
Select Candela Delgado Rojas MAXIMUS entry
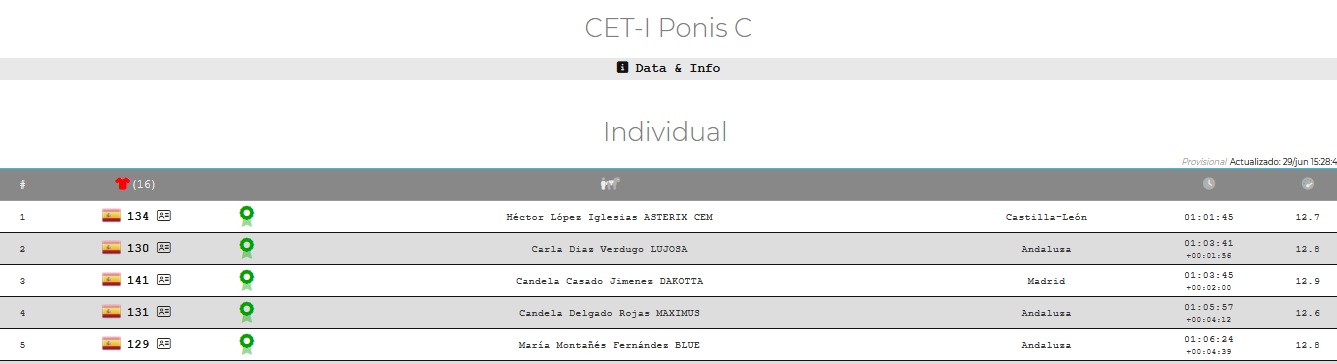[609, 313]
